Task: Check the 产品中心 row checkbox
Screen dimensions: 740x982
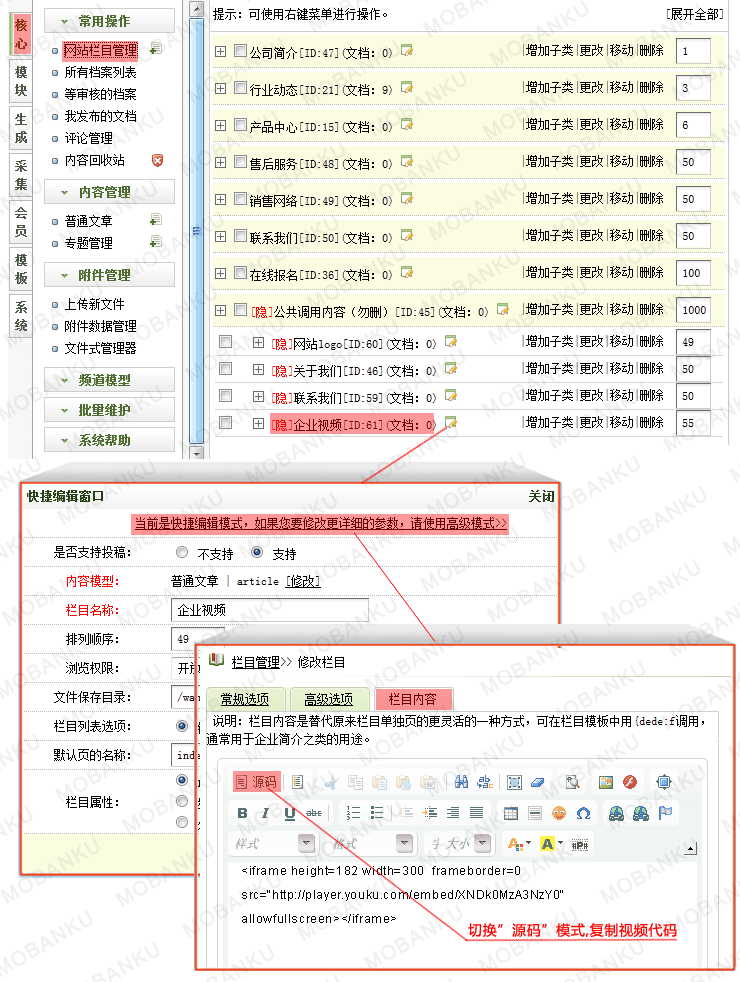Action: point(240,125)
